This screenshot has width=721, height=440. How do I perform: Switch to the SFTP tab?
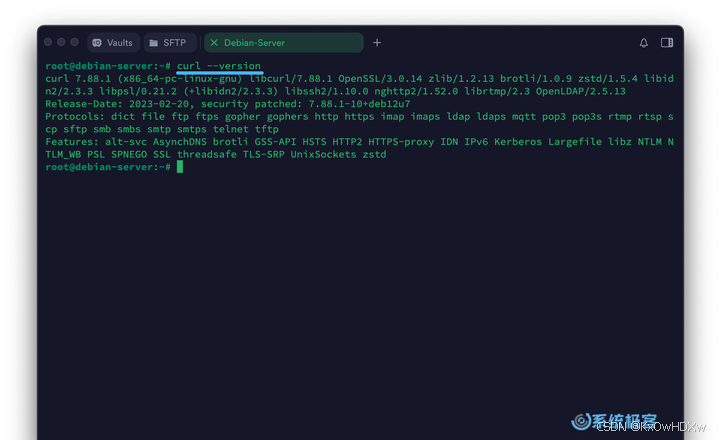pos(170,43)
